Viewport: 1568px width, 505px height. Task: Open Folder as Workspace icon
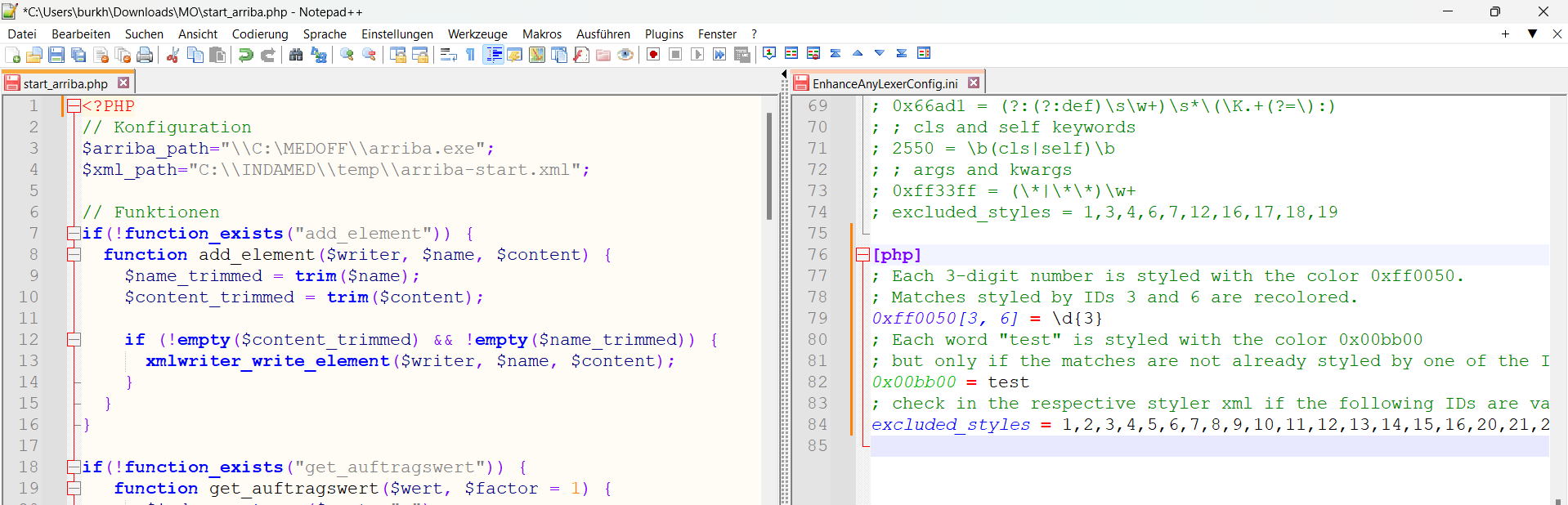click(x=603, y=55)
